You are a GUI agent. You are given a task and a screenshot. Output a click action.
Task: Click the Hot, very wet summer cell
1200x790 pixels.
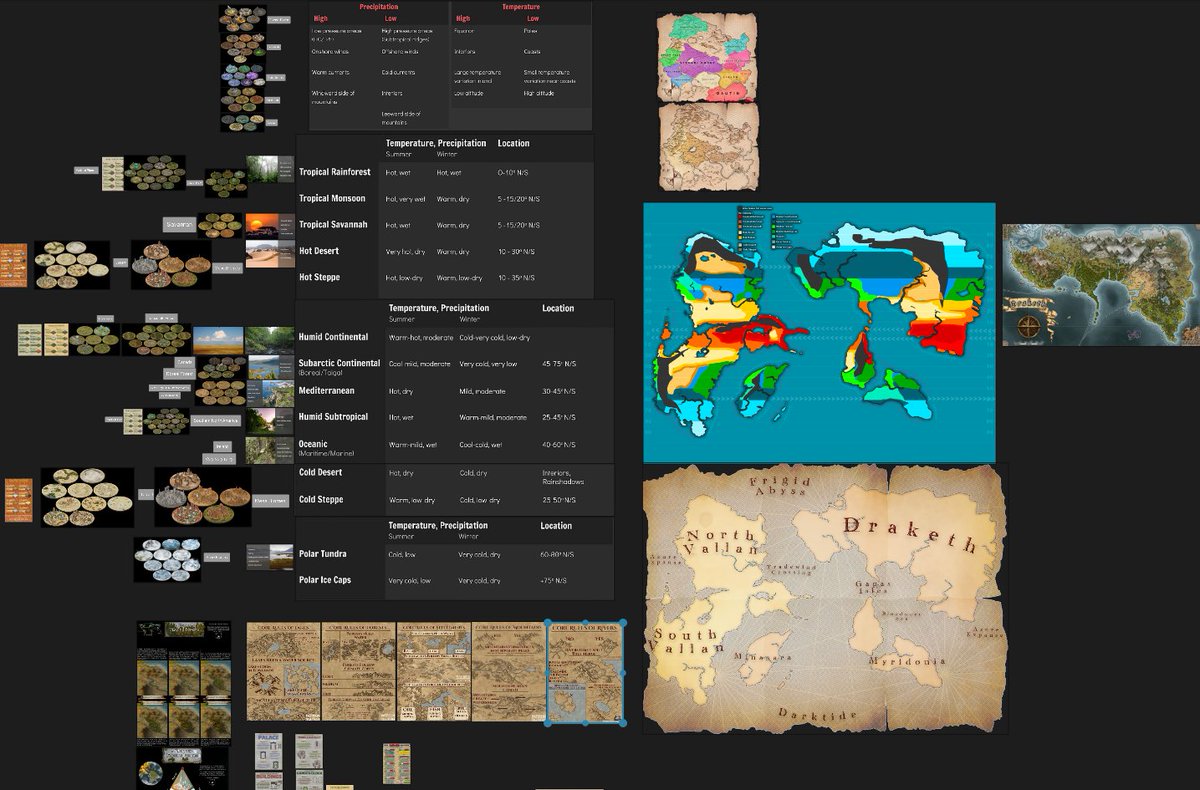pyautogui.click(x=405, y=199)
